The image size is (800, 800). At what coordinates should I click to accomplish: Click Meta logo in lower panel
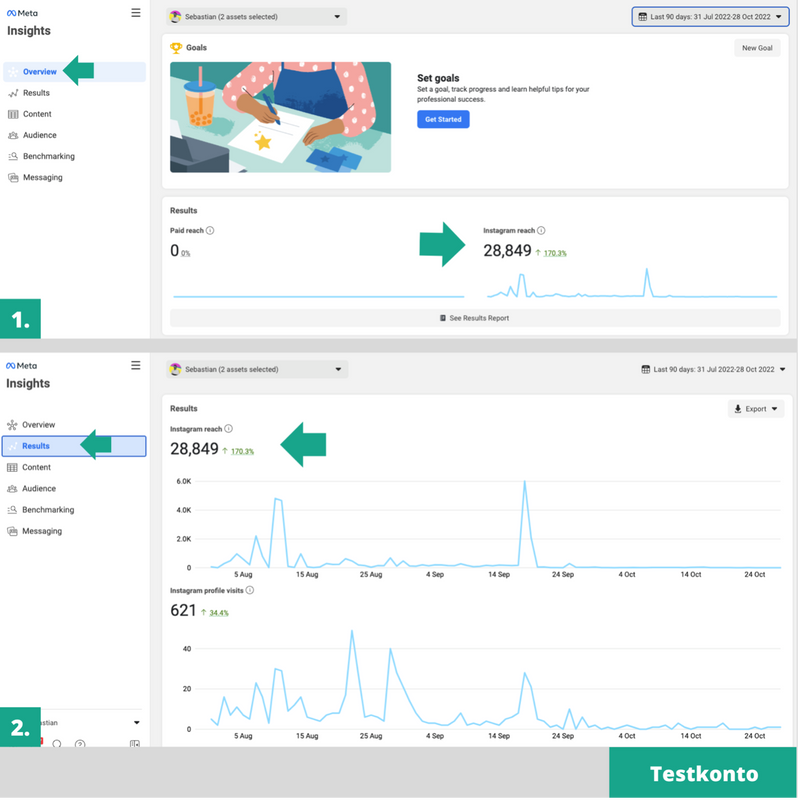21,366
